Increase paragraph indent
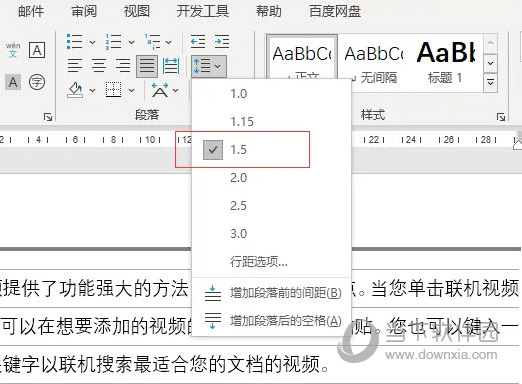Viewport: 522px width, 384px height. tap(222, 42)
